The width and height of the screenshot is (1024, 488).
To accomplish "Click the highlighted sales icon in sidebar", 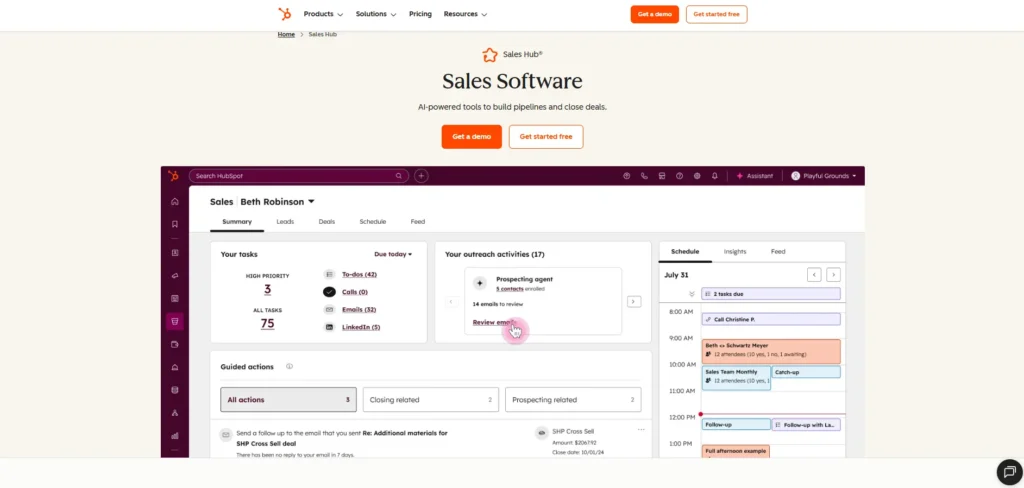I will pos(174,321).
